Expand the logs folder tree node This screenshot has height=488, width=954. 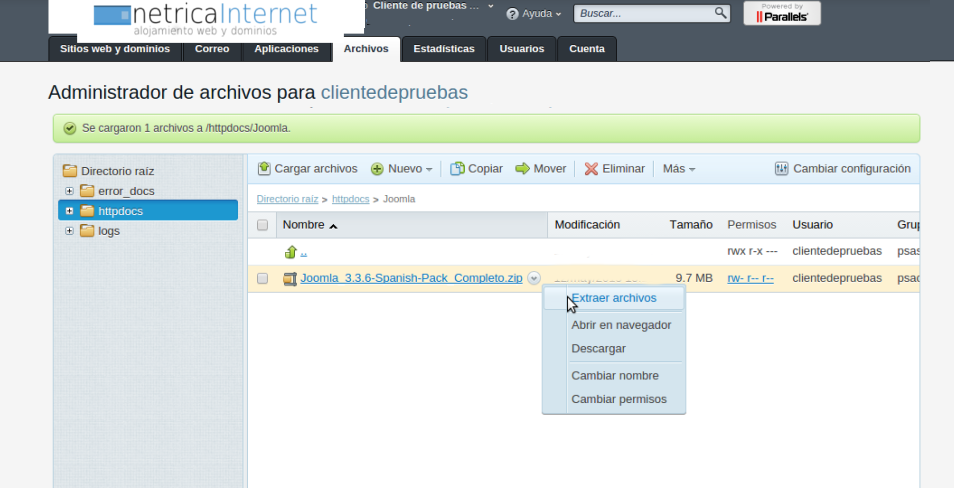[x=69, y=231]
